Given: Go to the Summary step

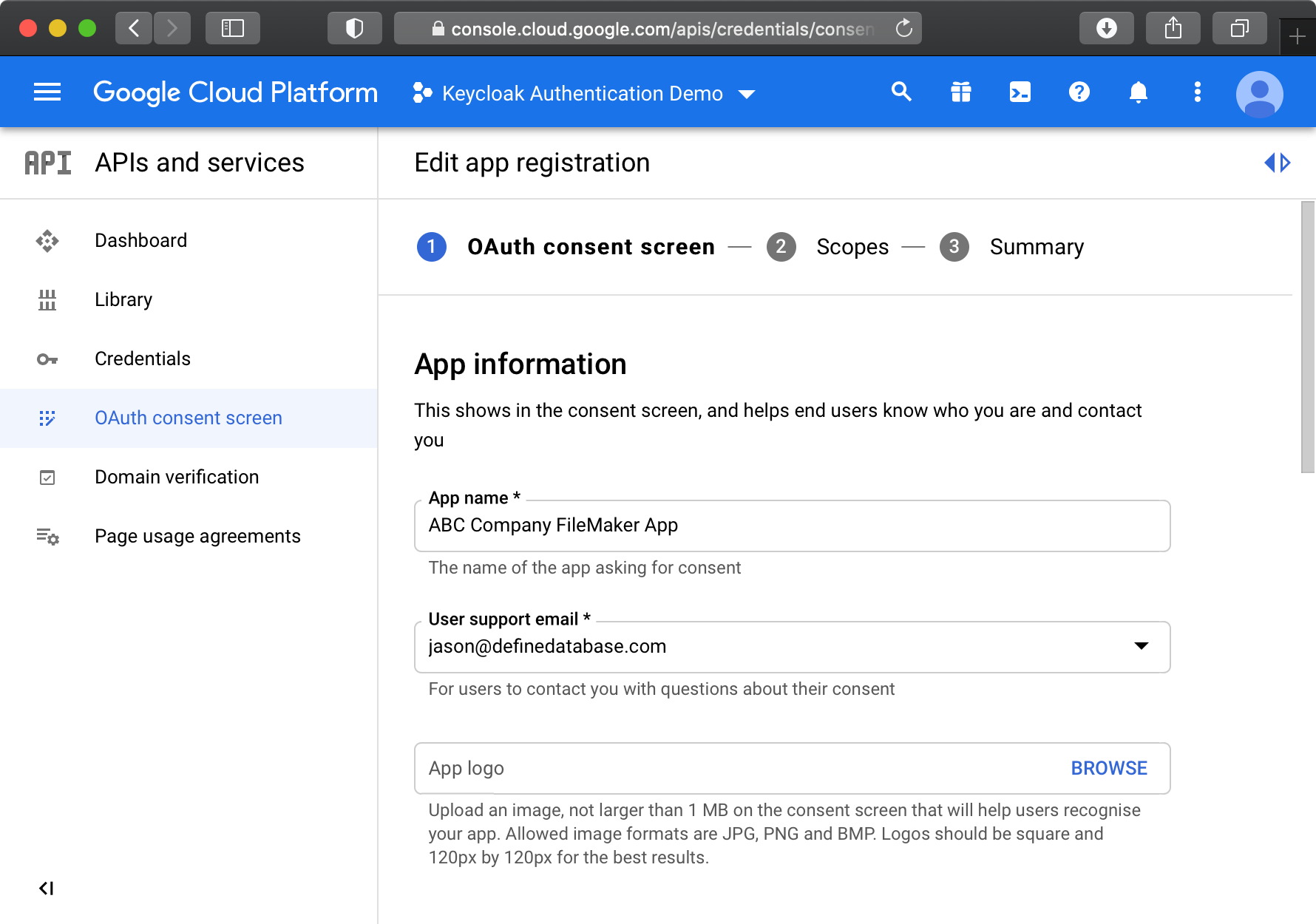Looking at the screenshot, I should coord(1036,247).
